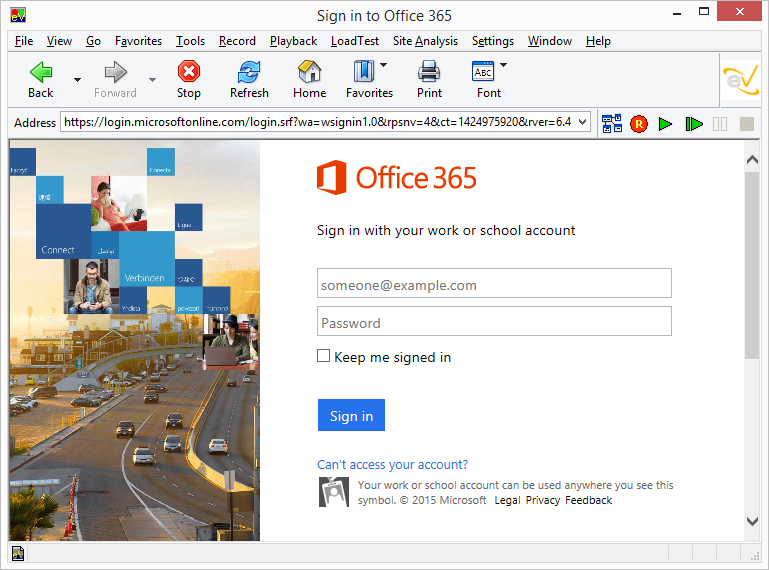
Task: Click Can't access your account link
Action: tap(392, 465)
